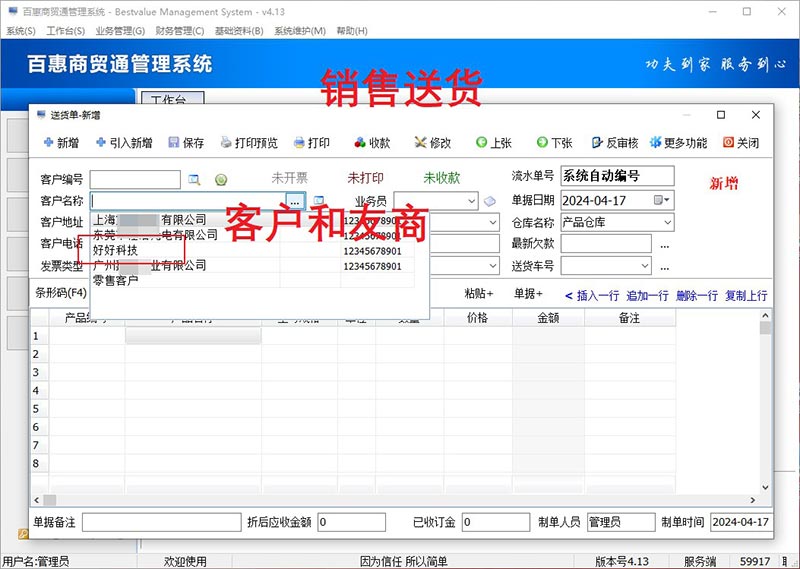Screen dimensions: 800x569
Task: Open the dropdown right of 客户地址 row
Action: (x=493, y=222)
